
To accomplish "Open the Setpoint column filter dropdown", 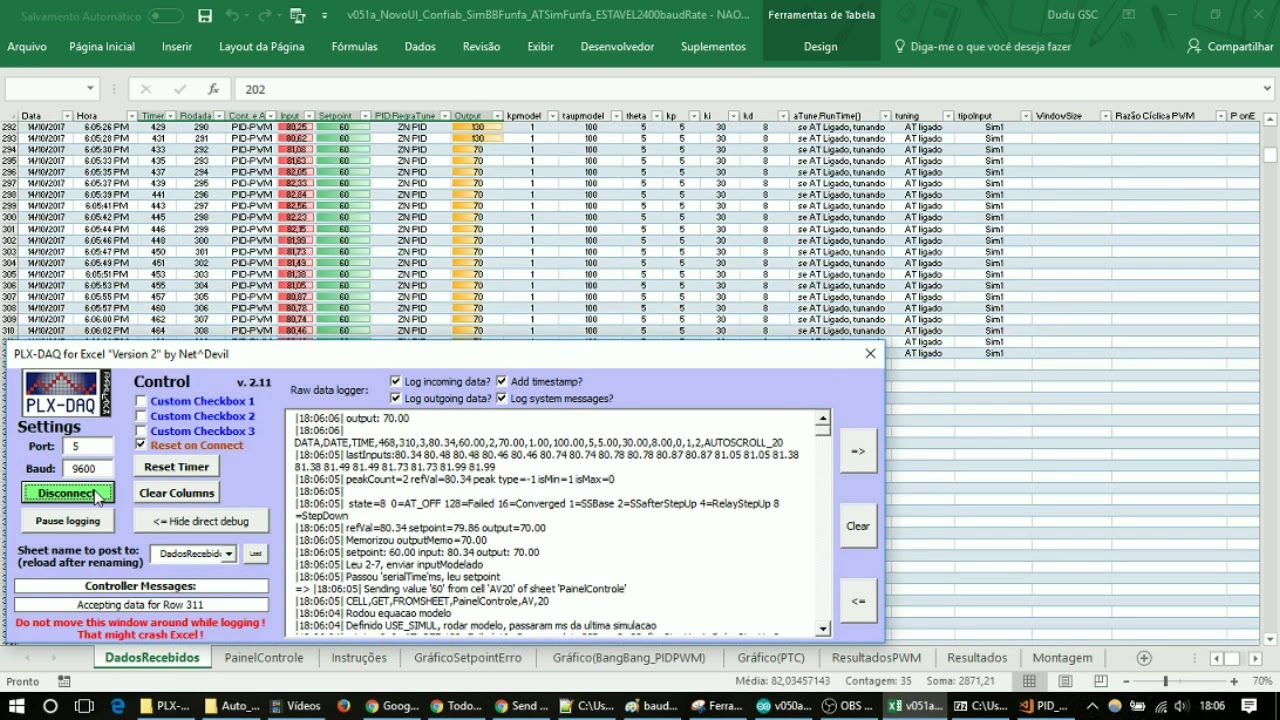I will pos(363,116).
